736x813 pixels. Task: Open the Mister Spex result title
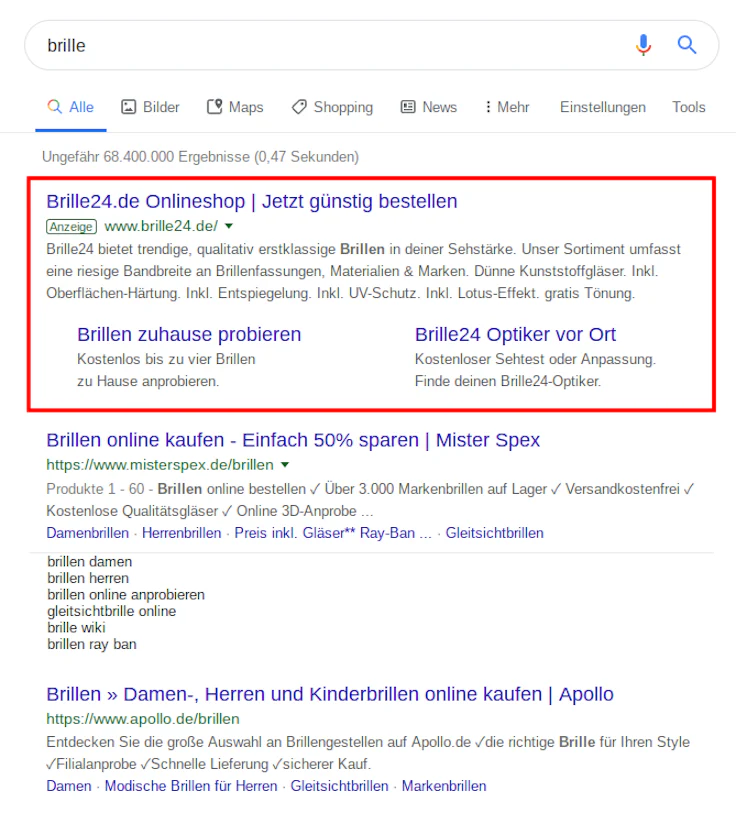293,440
